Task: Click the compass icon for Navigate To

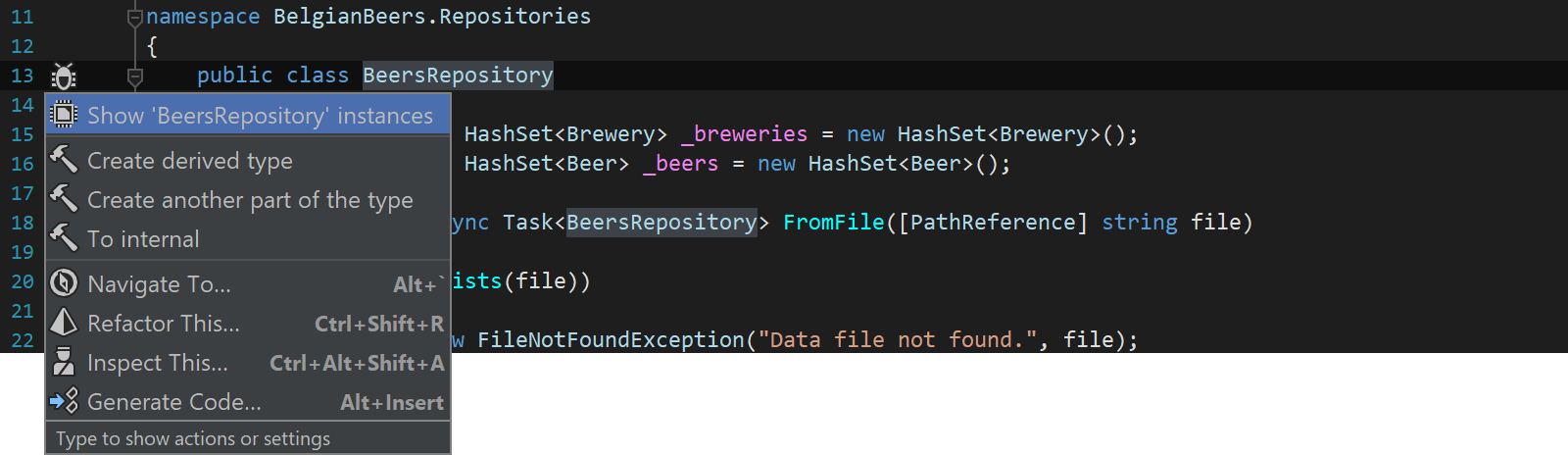Action: click(x=64, y=283)
